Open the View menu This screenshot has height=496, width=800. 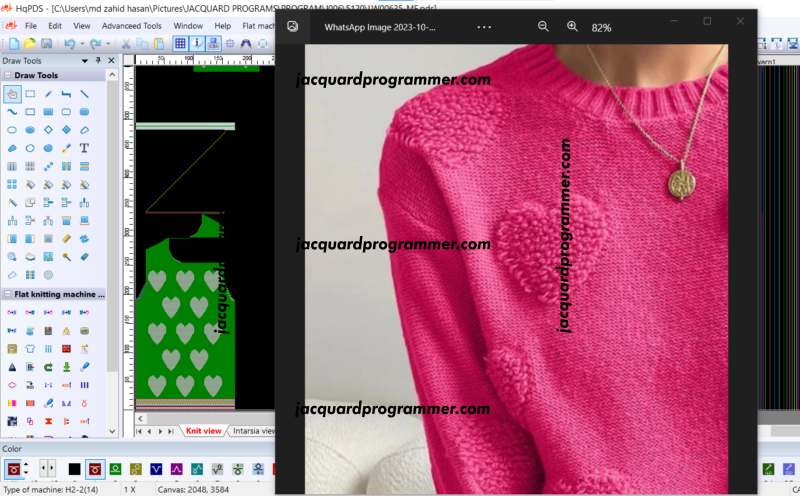pyautogui.click(x=82, y=26)
